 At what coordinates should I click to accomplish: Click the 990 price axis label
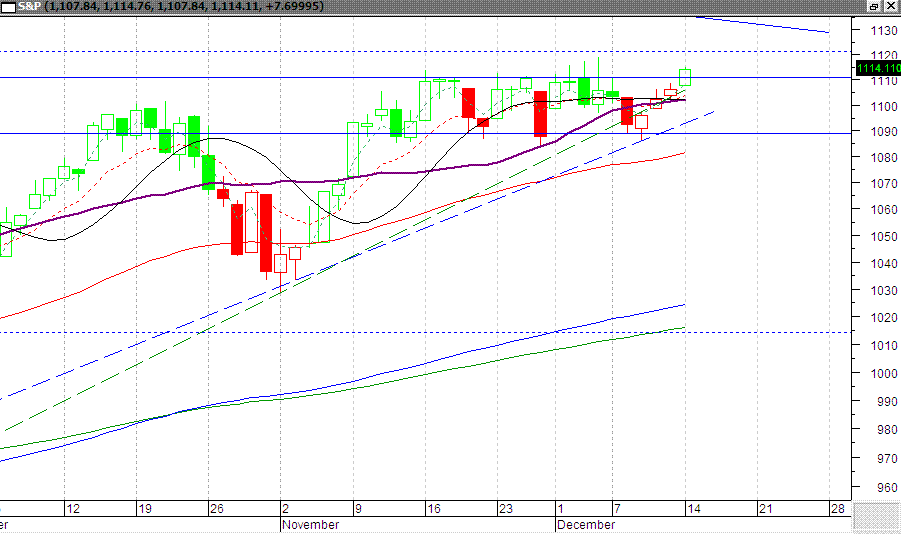(x=887, y=402)
